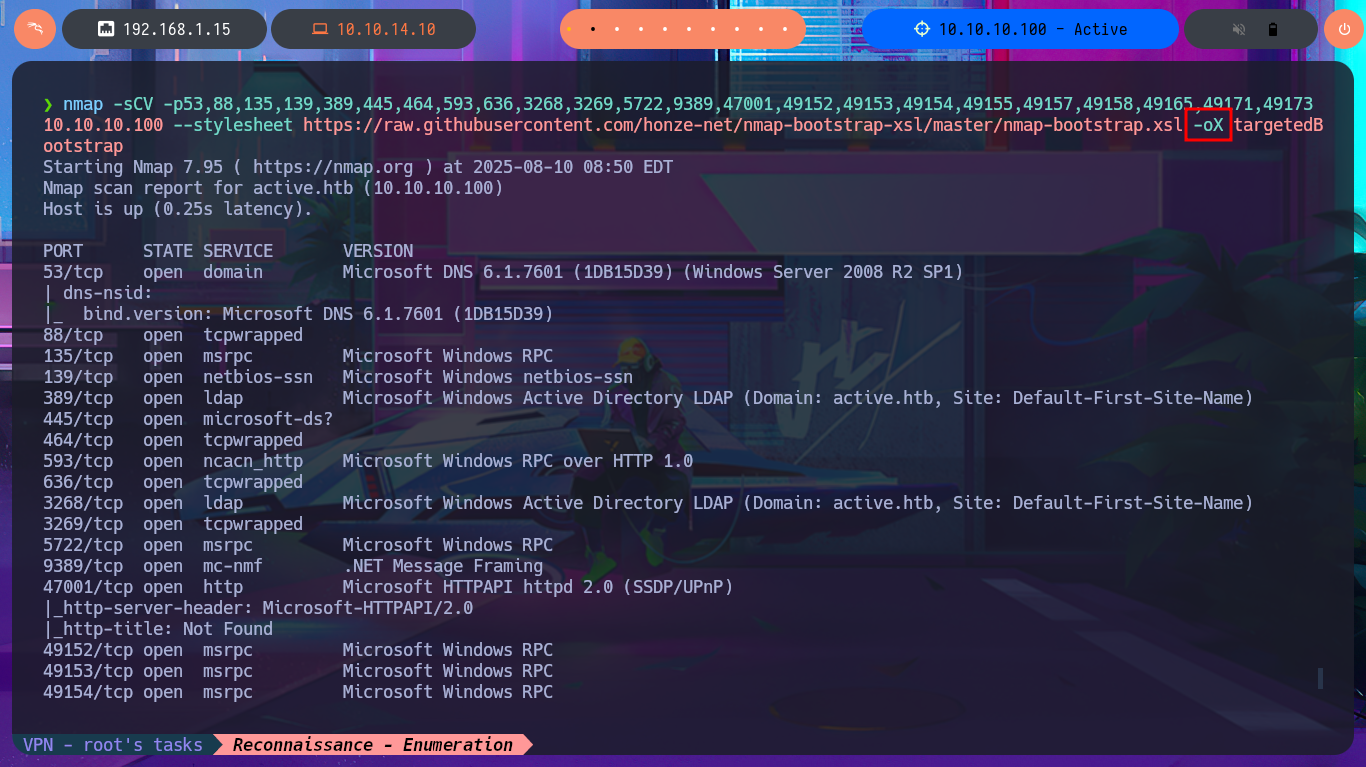The height and width of the screenshot is (767, 1366).
Task: Click the Starting Nmap 7.95 line
Action: coord(358,167)
